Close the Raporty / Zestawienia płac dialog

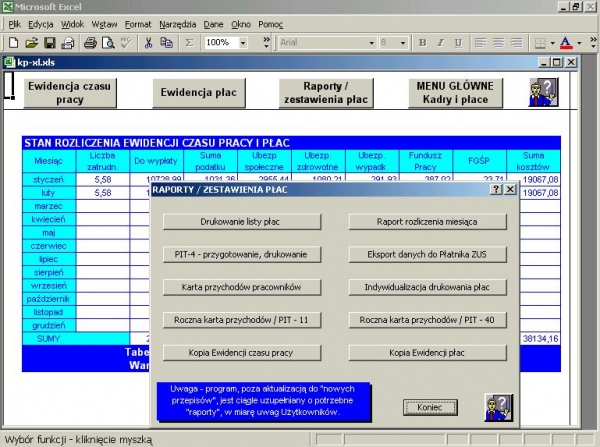coord(510,189)
